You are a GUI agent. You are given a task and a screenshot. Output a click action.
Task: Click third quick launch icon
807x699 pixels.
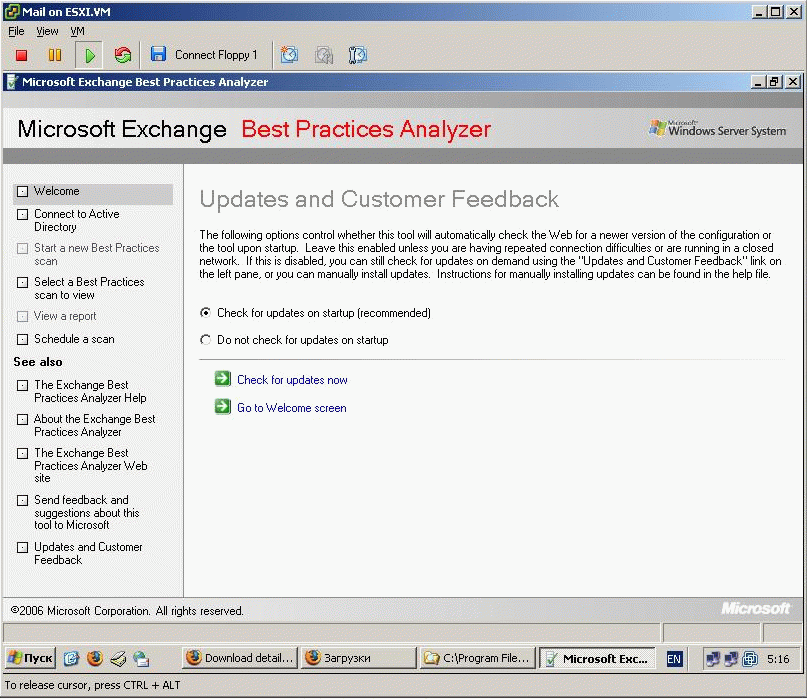pos(118,658)
